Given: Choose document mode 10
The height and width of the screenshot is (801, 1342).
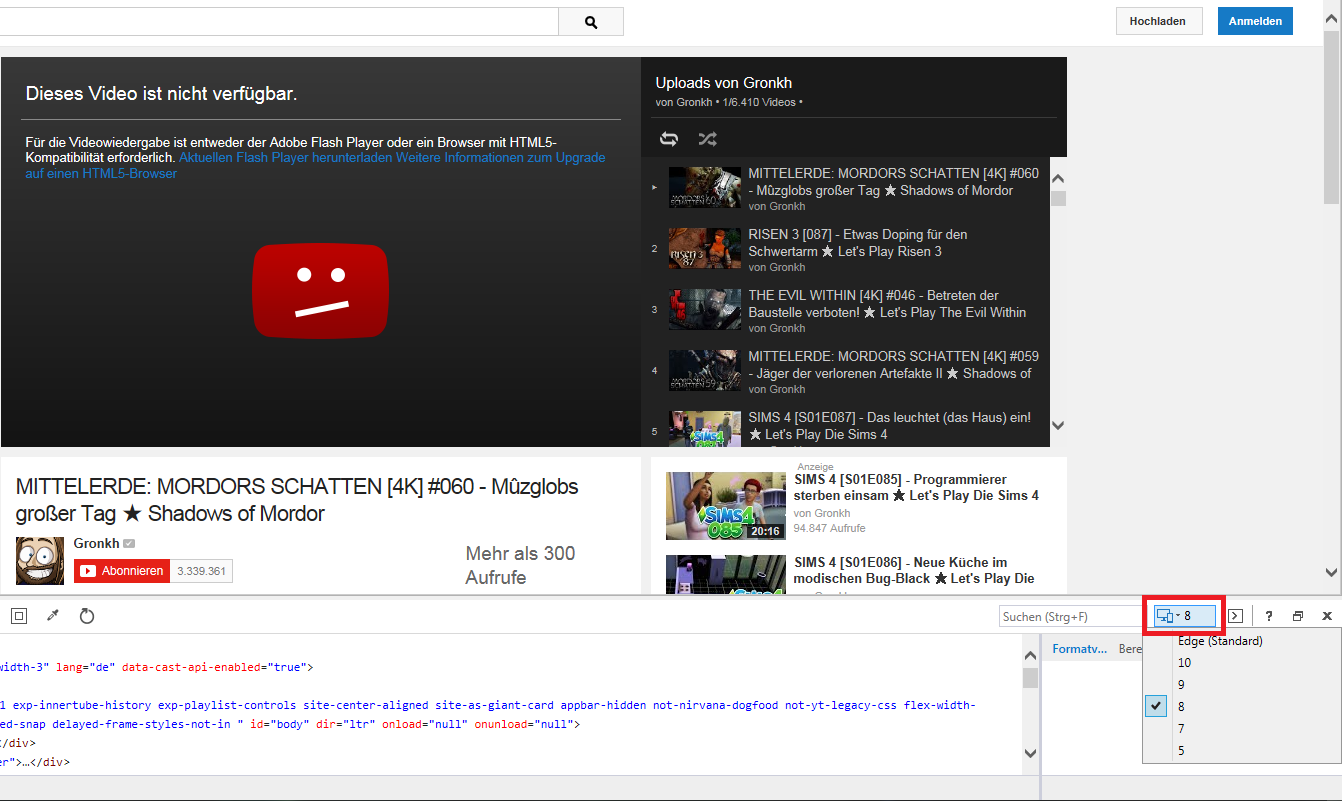Looking at the screenshot, I should click(x=1185, y=663).
